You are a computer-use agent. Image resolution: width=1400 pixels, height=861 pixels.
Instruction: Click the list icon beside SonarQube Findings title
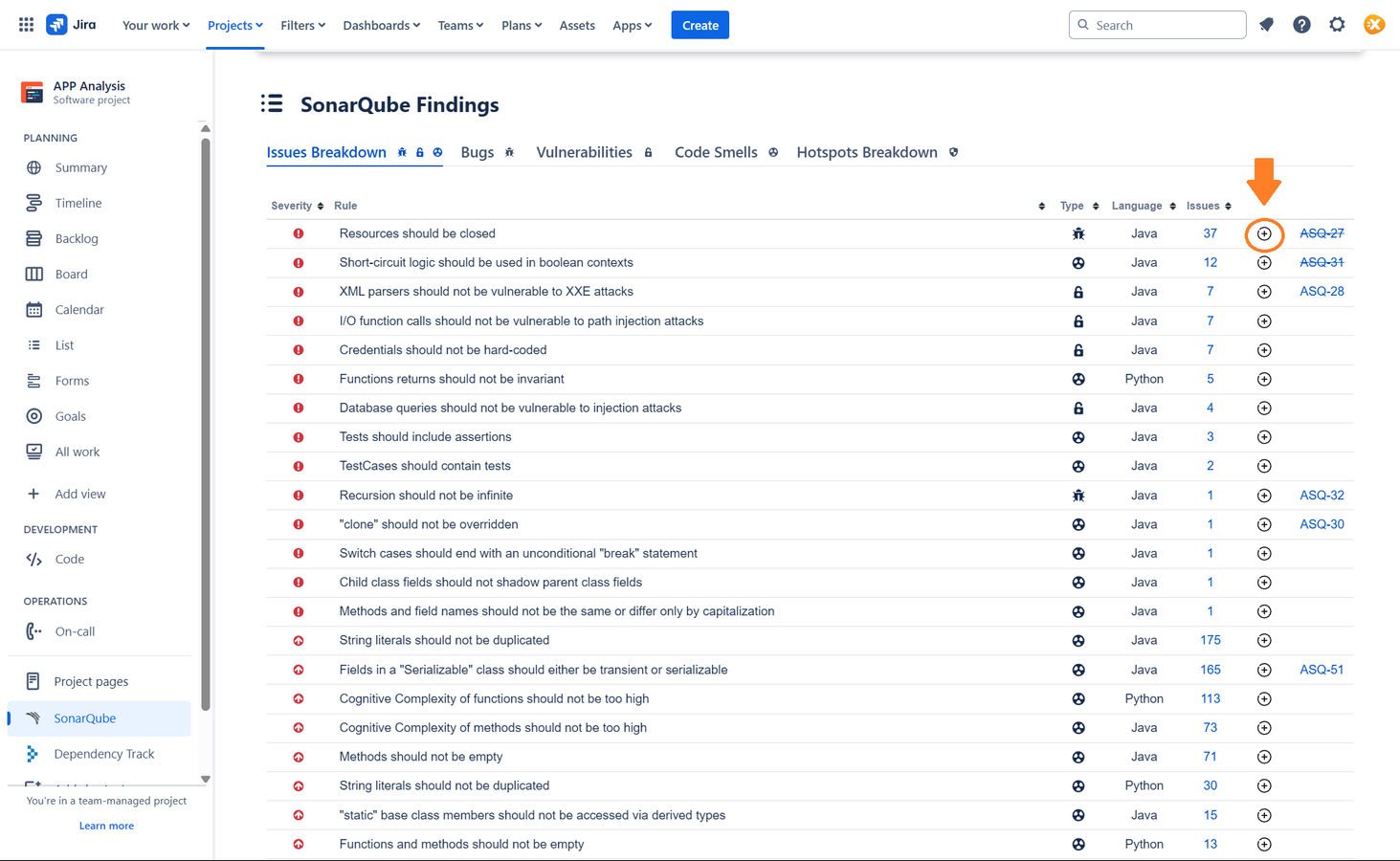coord(272,103)
